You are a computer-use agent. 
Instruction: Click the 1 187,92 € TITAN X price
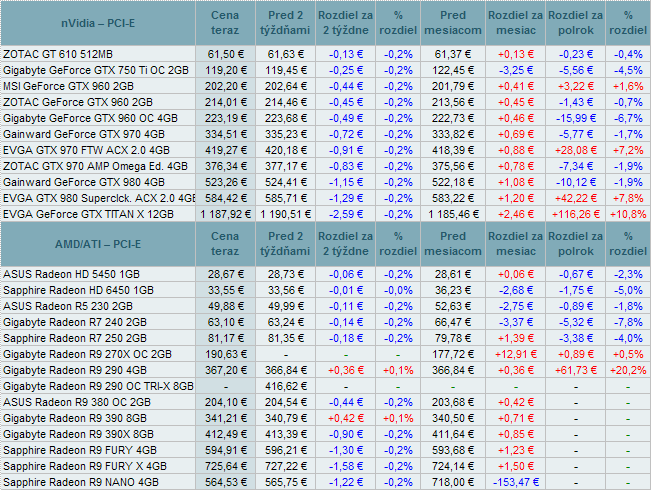(225, 214)
